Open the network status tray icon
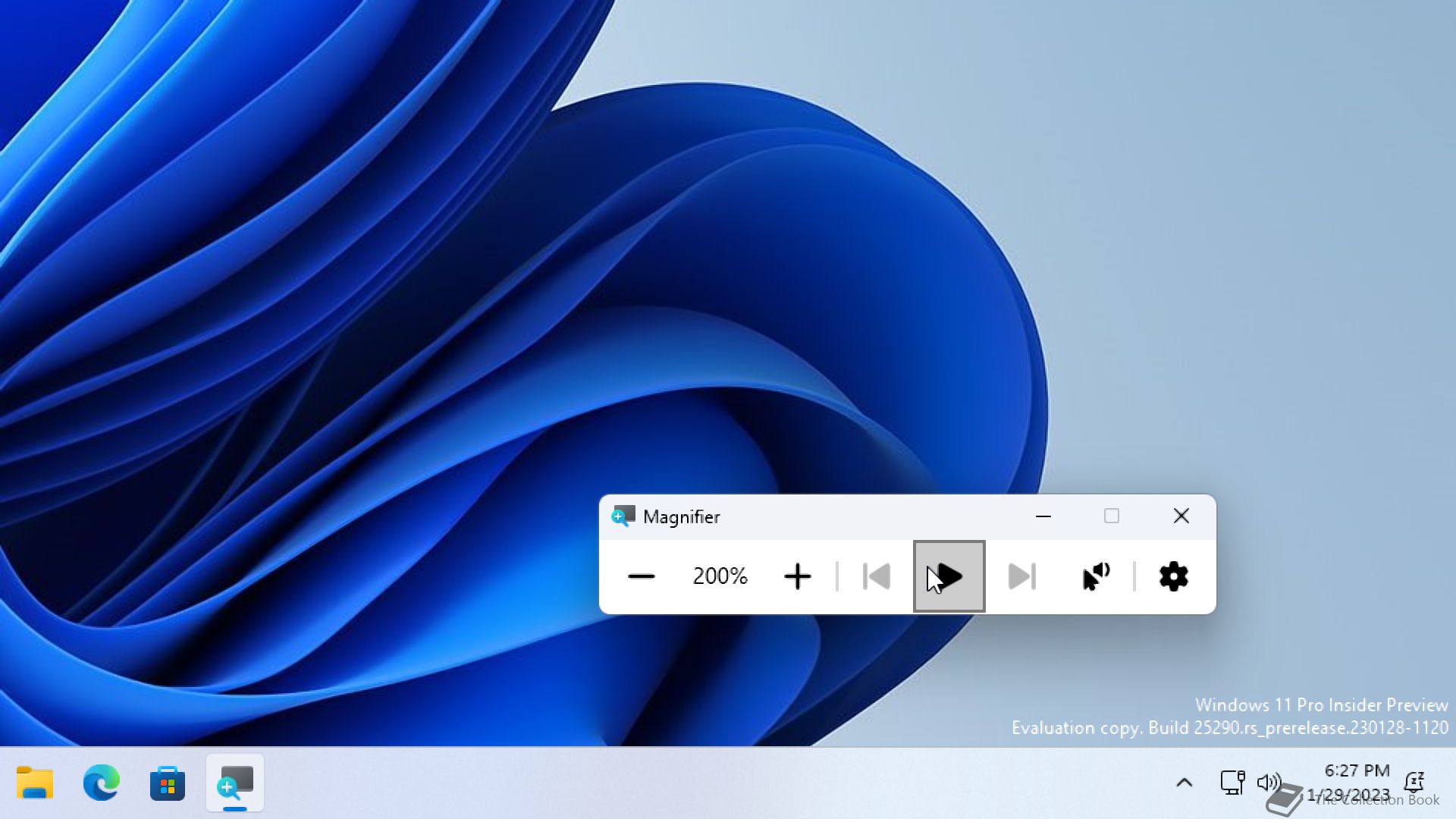Screen dimensions: 1456x819 pos(1232,782)
